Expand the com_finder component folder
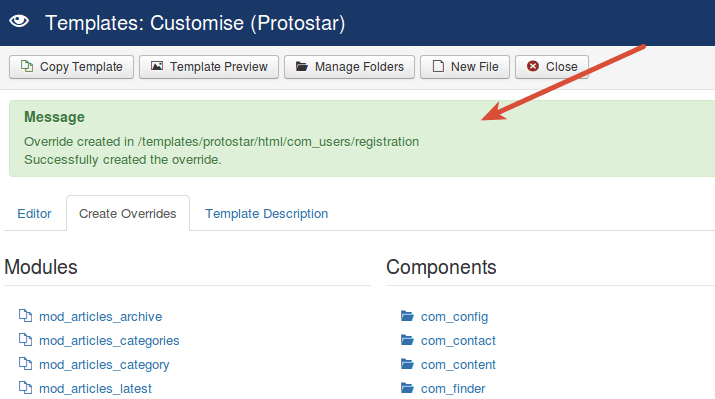The image size is (715, 399). coord(453,389)
